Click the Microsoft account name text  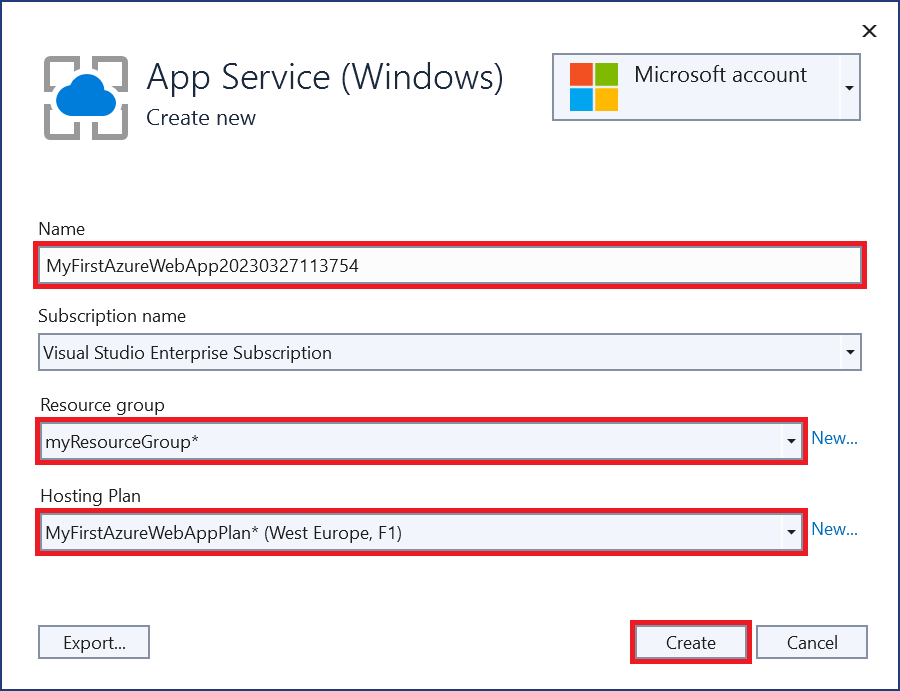[720, 75]
